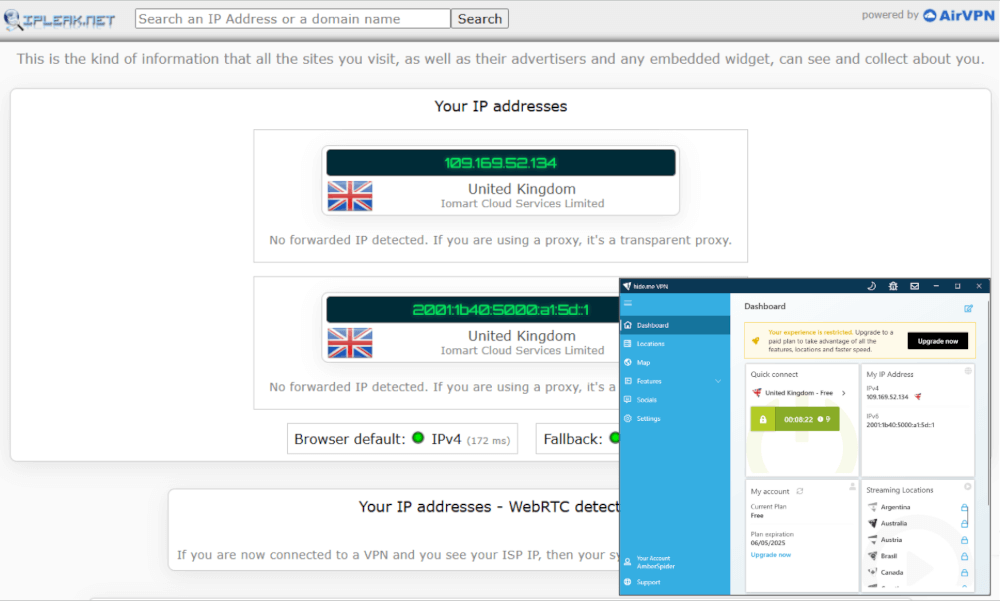Click the Your Account AmberSpider entry

675,562
